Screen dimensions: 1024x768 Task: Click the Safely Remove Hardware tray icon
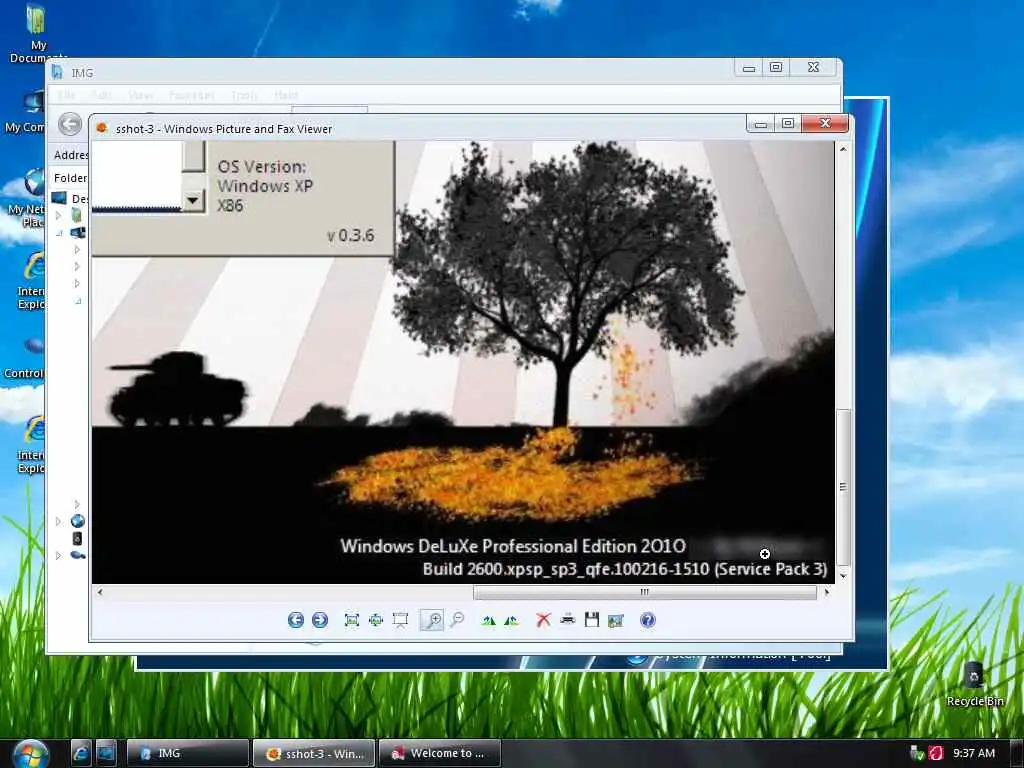(x=917, y=753)
